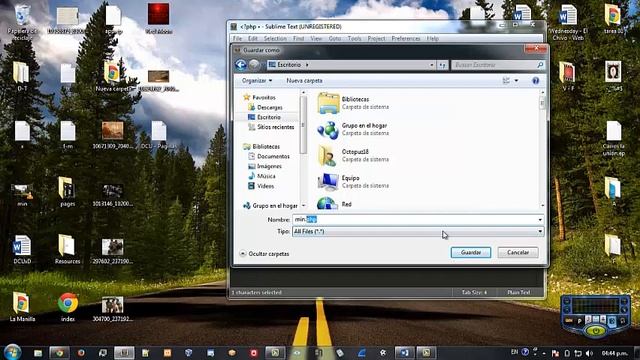Open the Selection menu in Sublime Text

275,38
